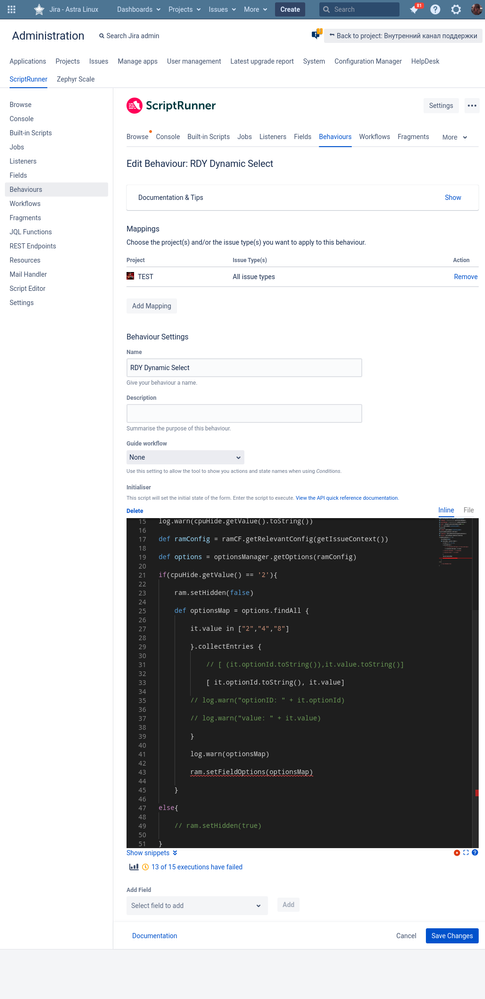The height and width of the screenshot is (999, 485).
Task: Open the app switcher grid icon
Action: click(x=11, y=10)
